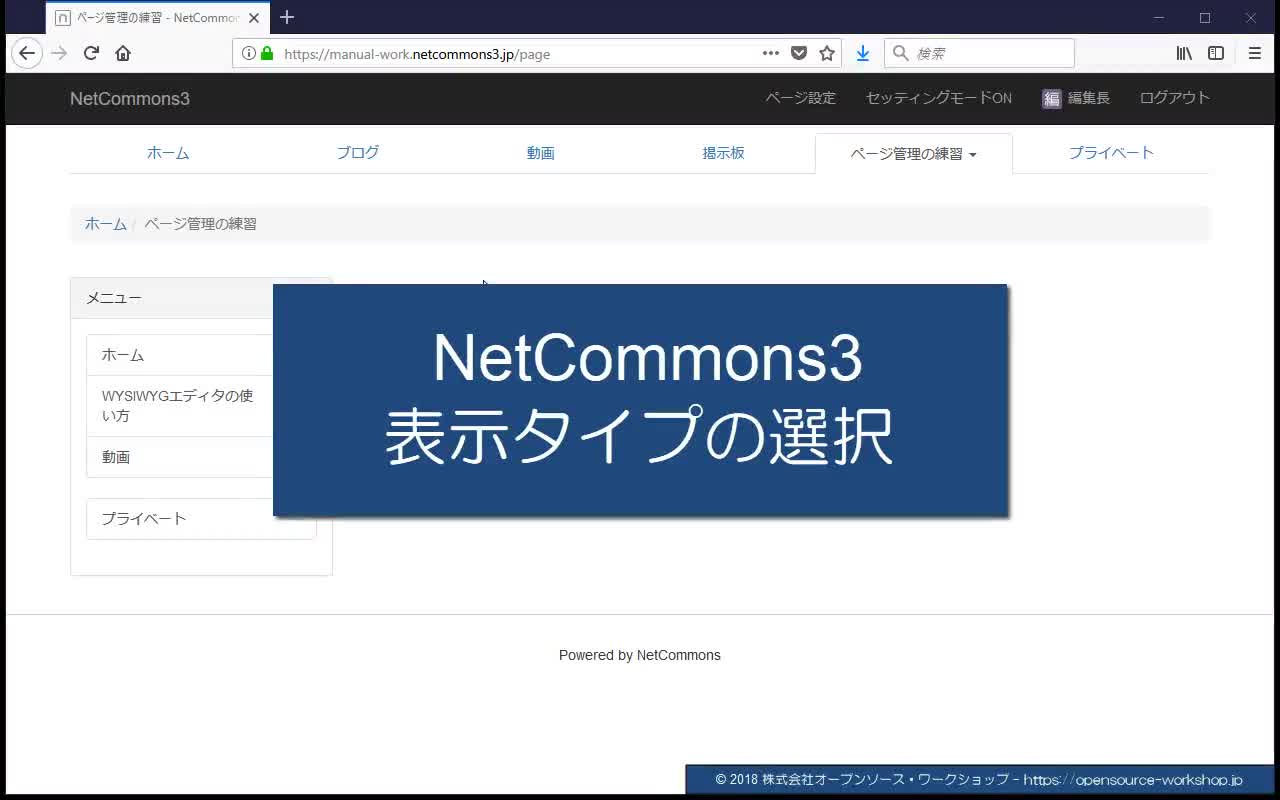The image size is (1280, 800).
Task: Turn on セッティングモードON
Action: coord(938,98)
